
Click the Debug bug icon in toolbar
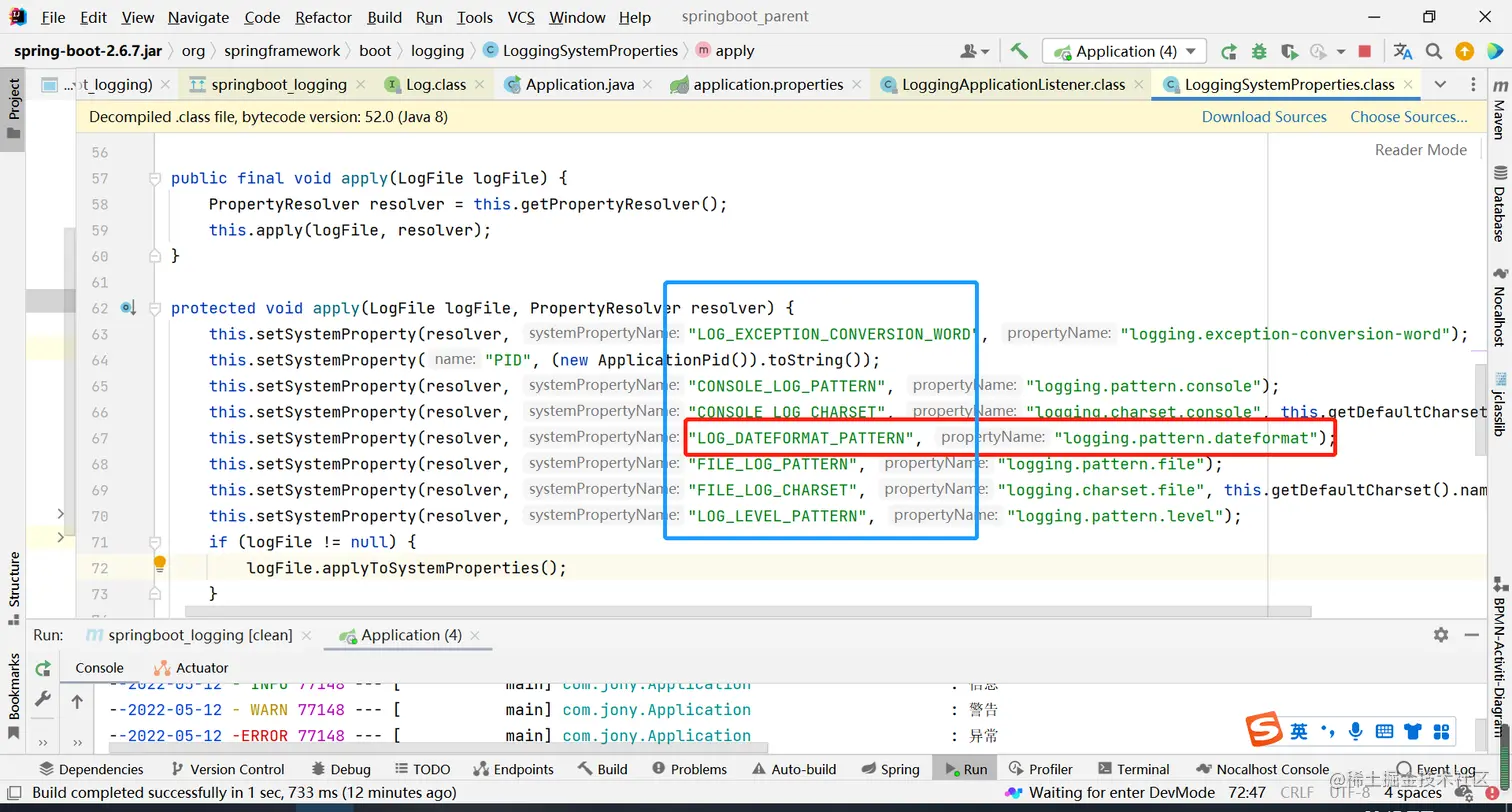point(1259,51)
